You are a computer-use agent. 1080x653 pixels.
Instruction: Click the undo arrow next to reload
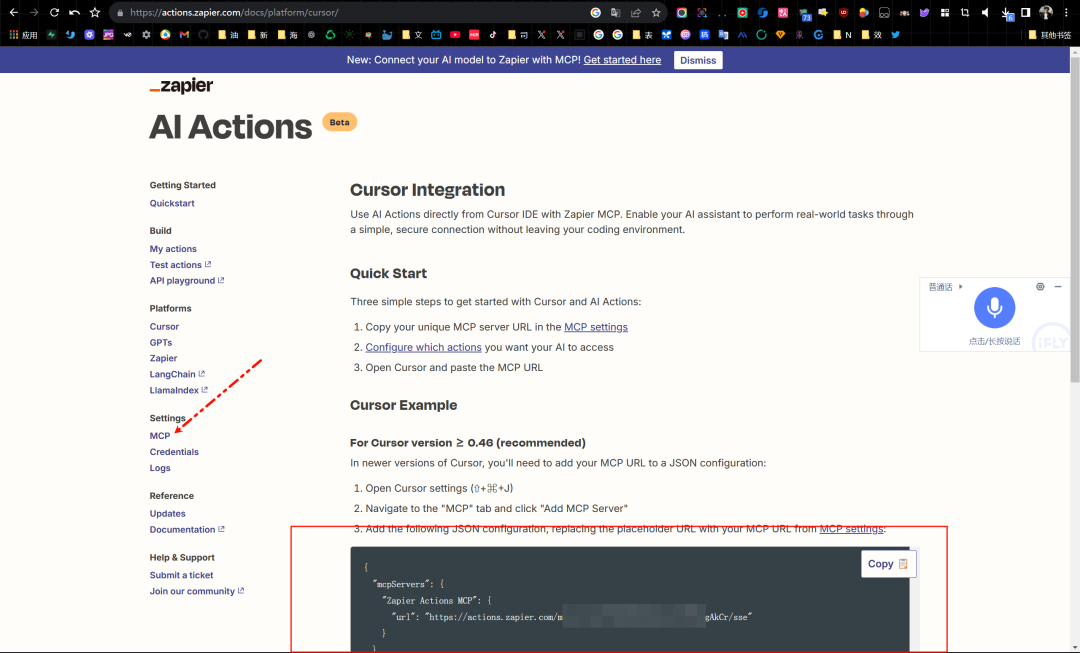coord(74,12)
